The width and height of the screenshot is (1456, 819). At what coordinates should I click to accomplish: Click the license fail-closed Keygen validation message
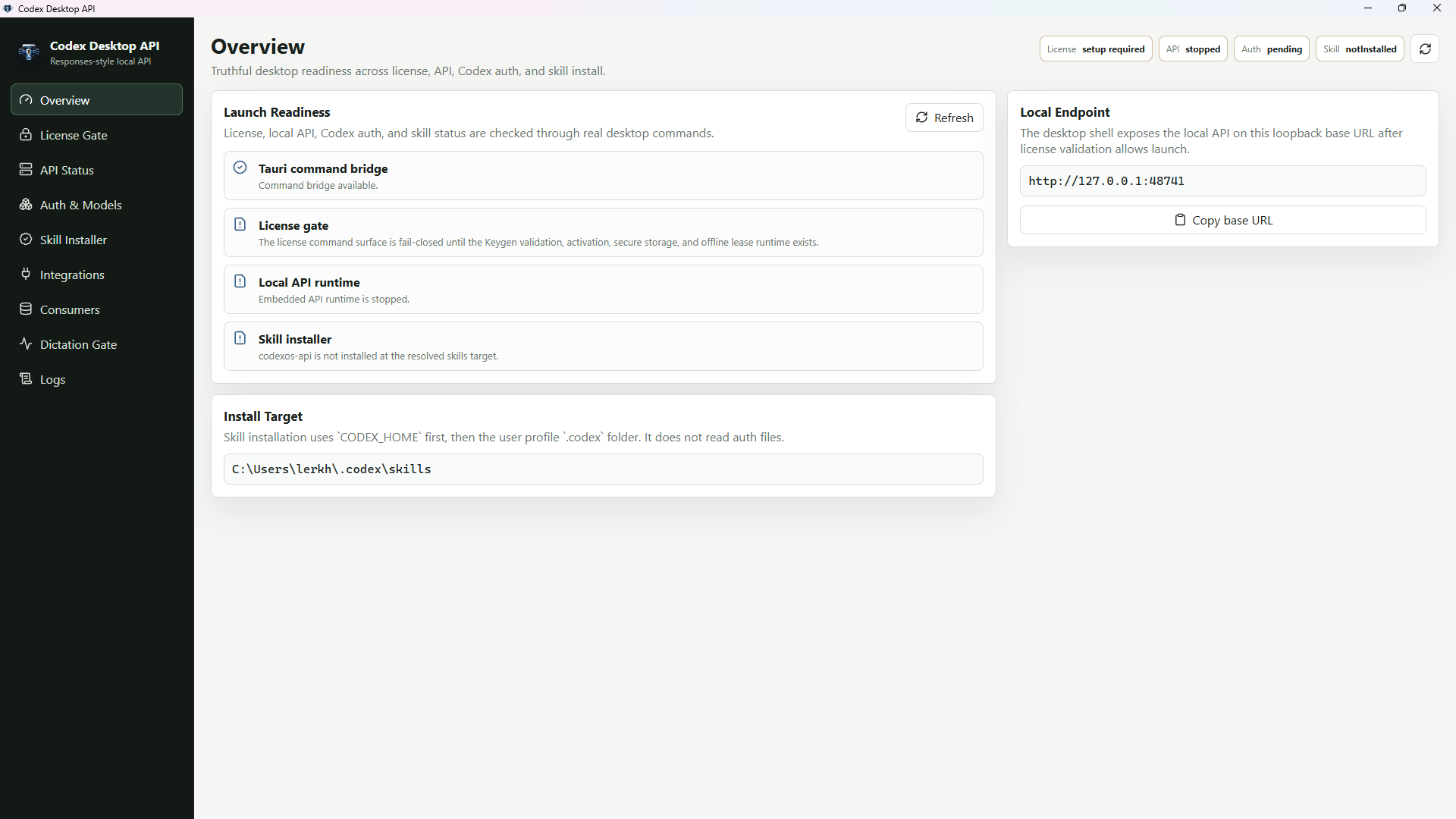coord(538,243)
